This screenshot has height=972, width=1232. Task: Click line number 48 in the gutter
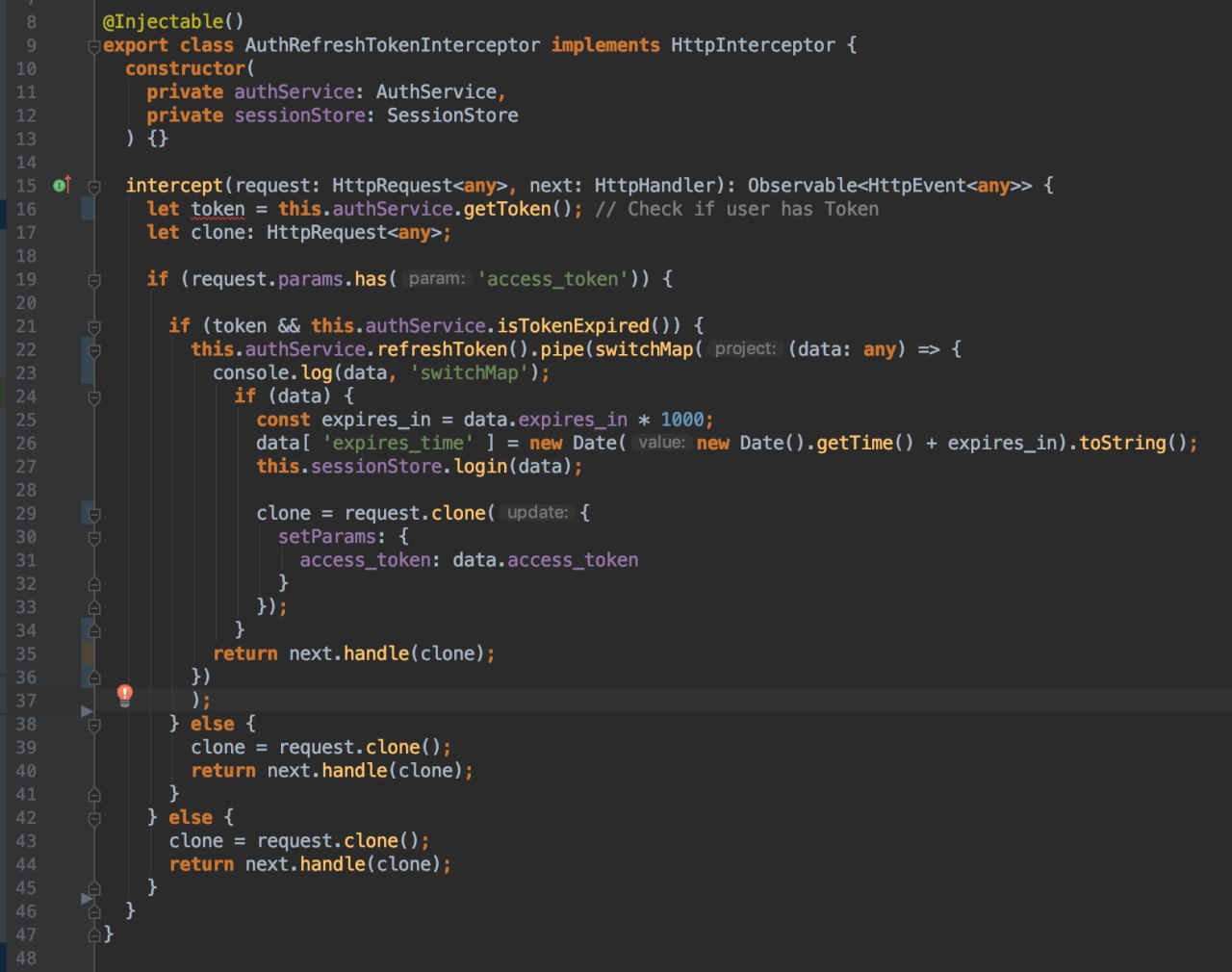coord(26,958)
